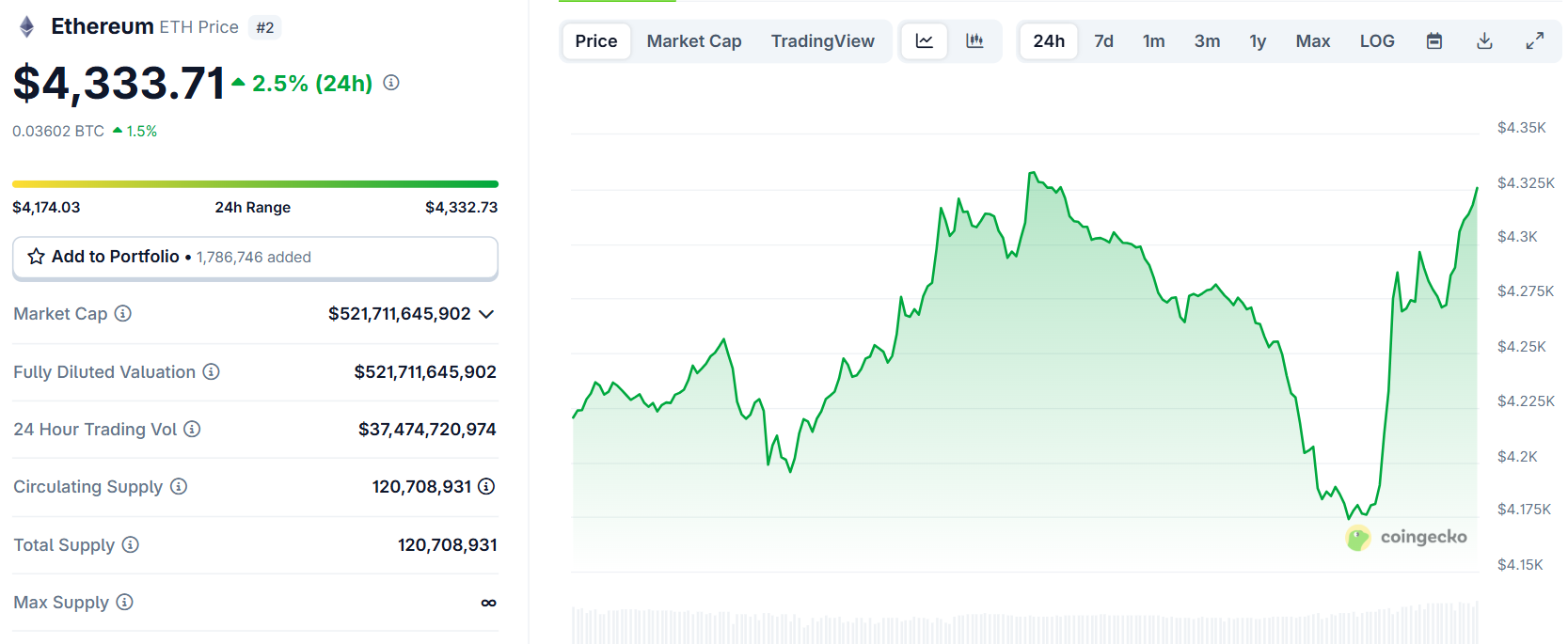This screenshot has height=644, width=1568.
Task: Select the Max time range
Action: [1313, 41]
